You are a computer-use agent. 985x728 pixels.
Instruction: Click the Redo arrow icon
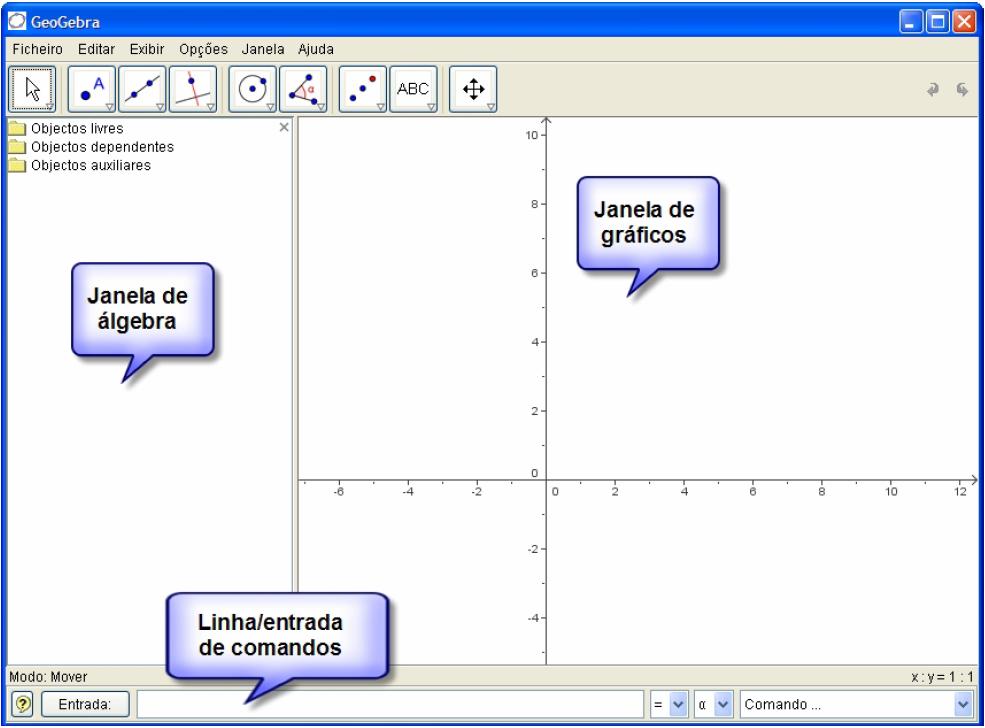[962, 90]
